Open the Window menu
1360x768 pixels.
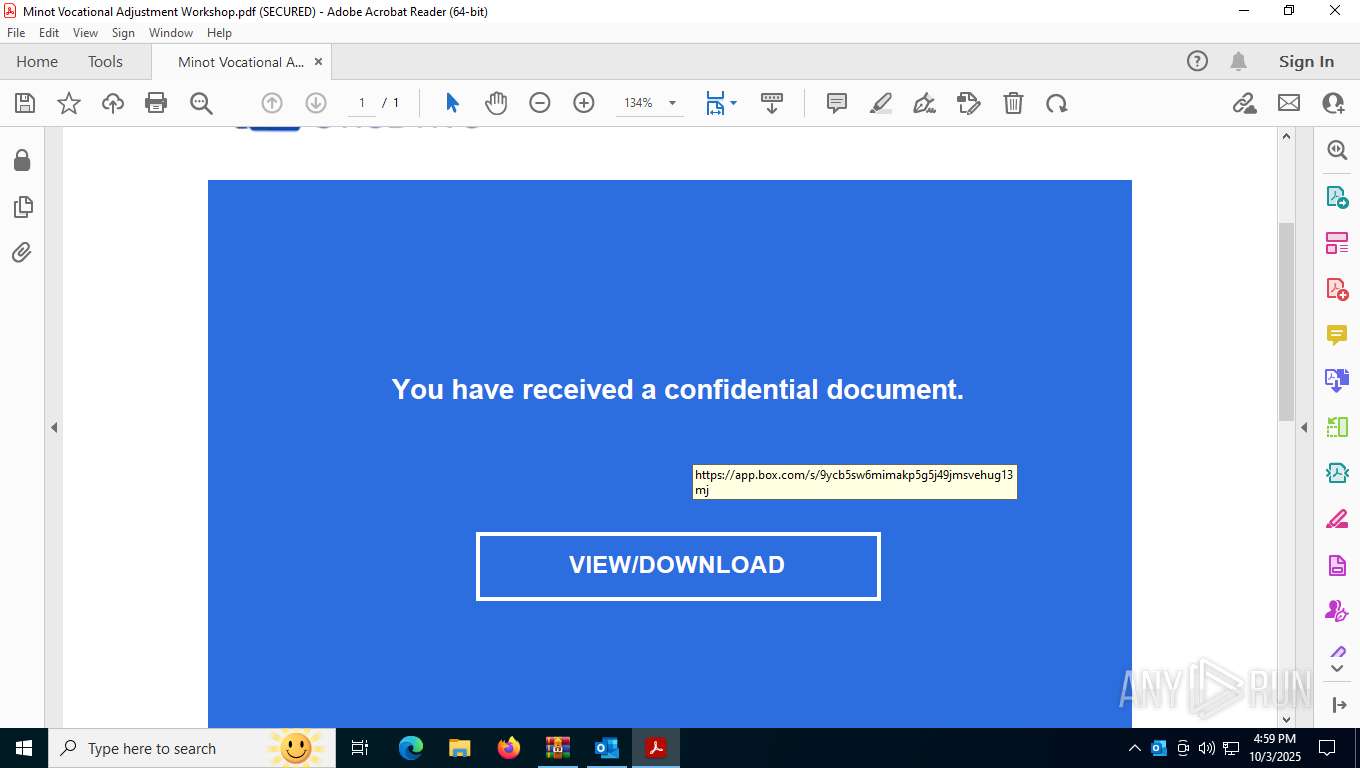pyautogui.click(x=171, y=33)
